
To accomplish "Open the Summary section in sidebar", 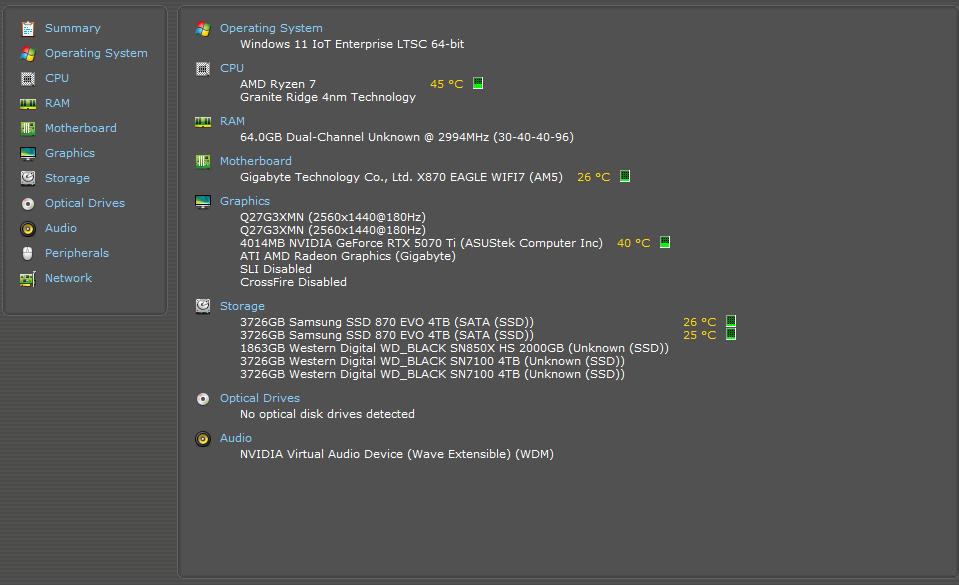I will click(x=73, y=28).
